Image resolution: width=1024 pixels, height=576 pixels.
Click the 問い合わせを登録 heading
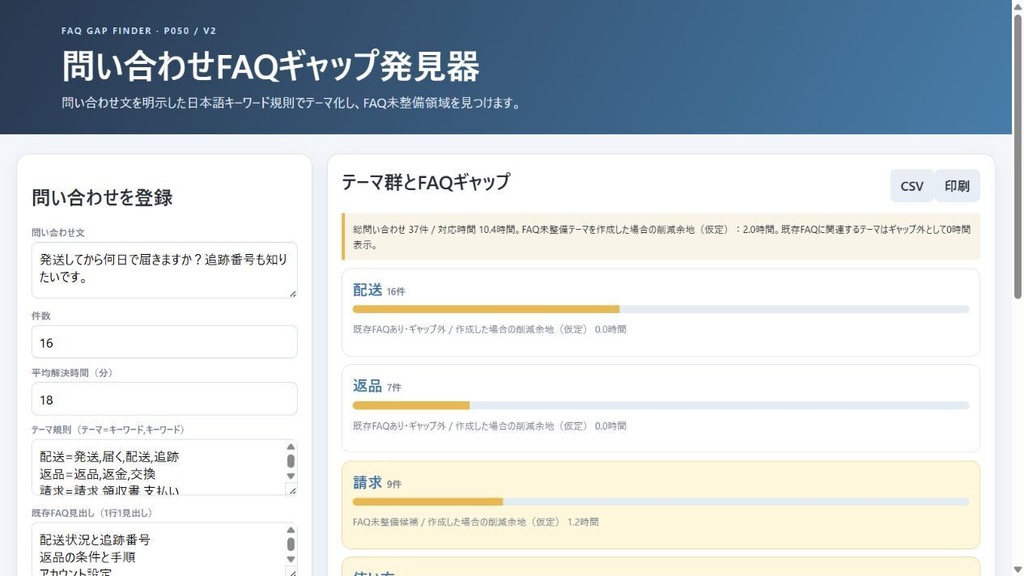(102, 198)
